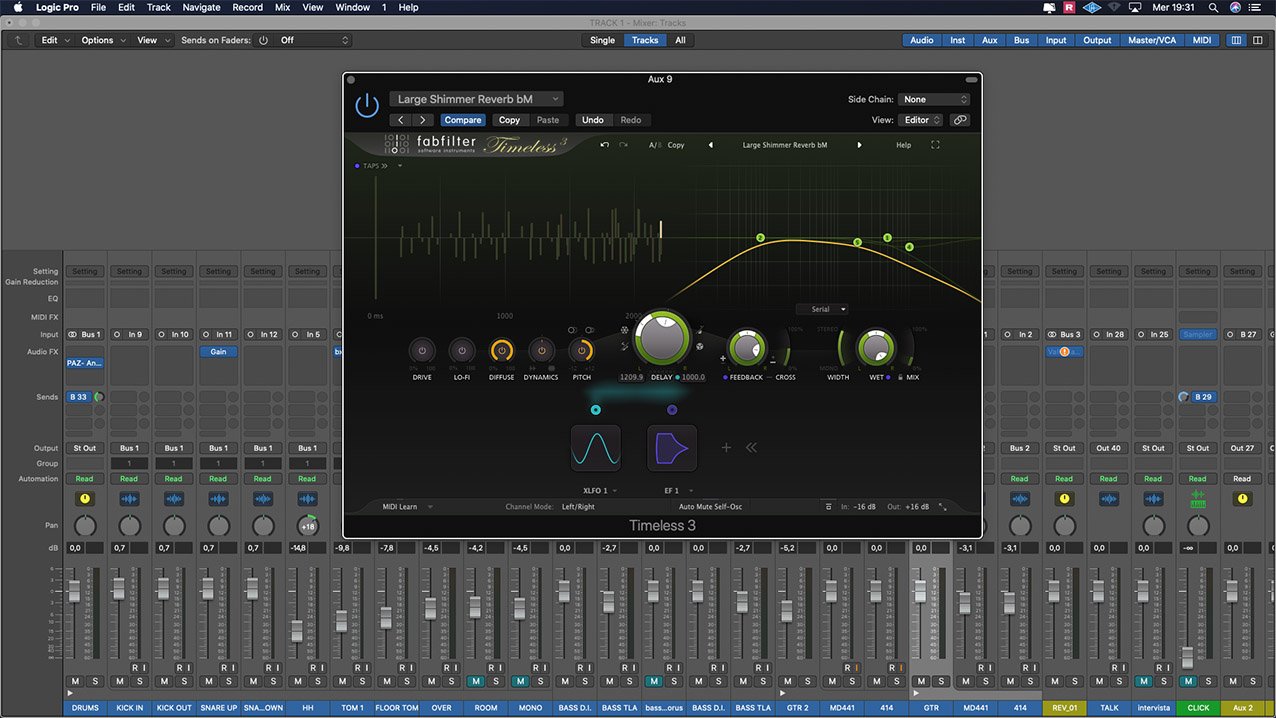Toggle FabFilter full screen mode icon
The height and width of the screenshot is (718, 1276).
(x=935, y=145)
